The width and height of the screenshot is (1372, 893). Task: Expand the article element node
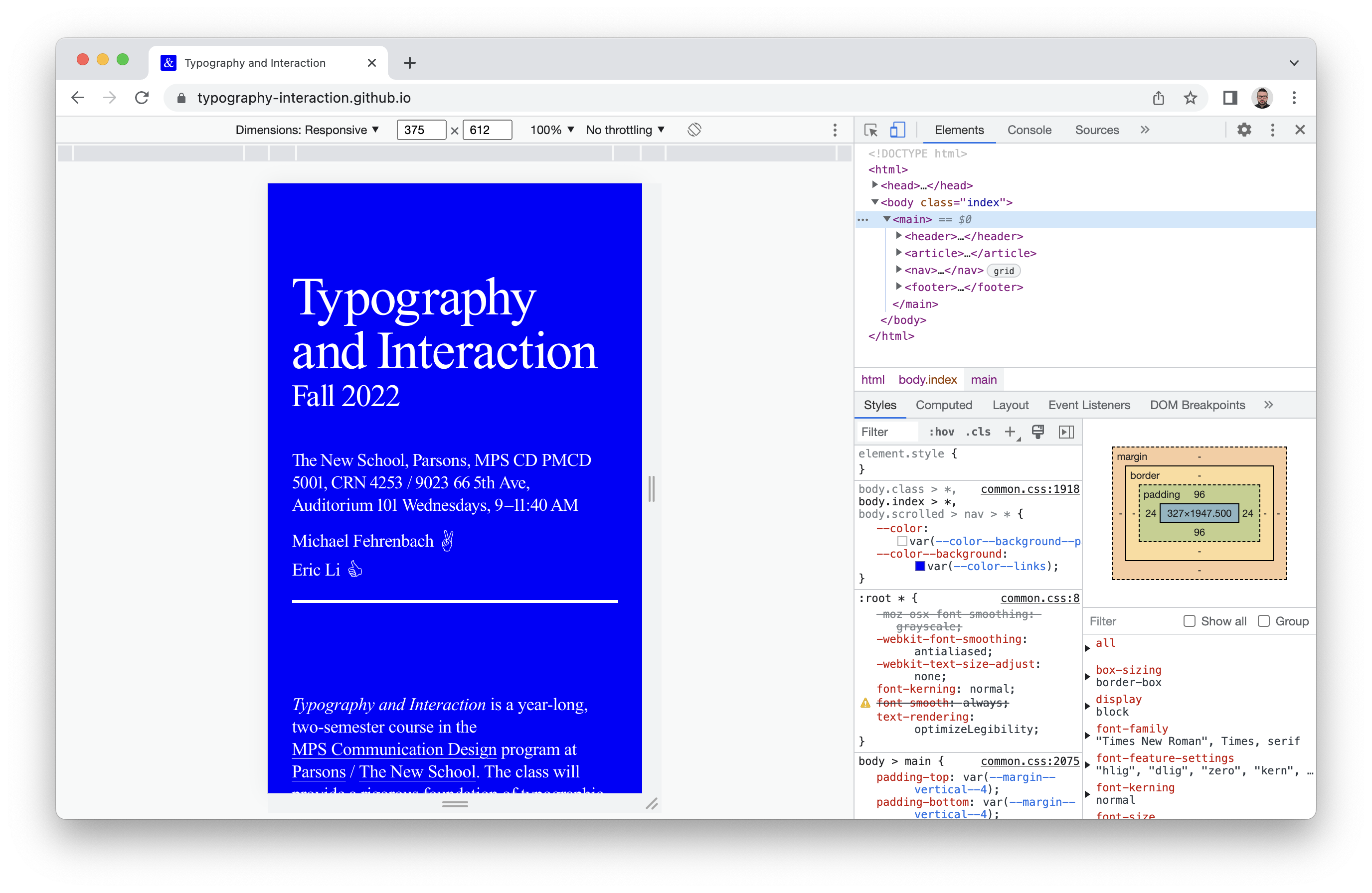coord(899,252)
